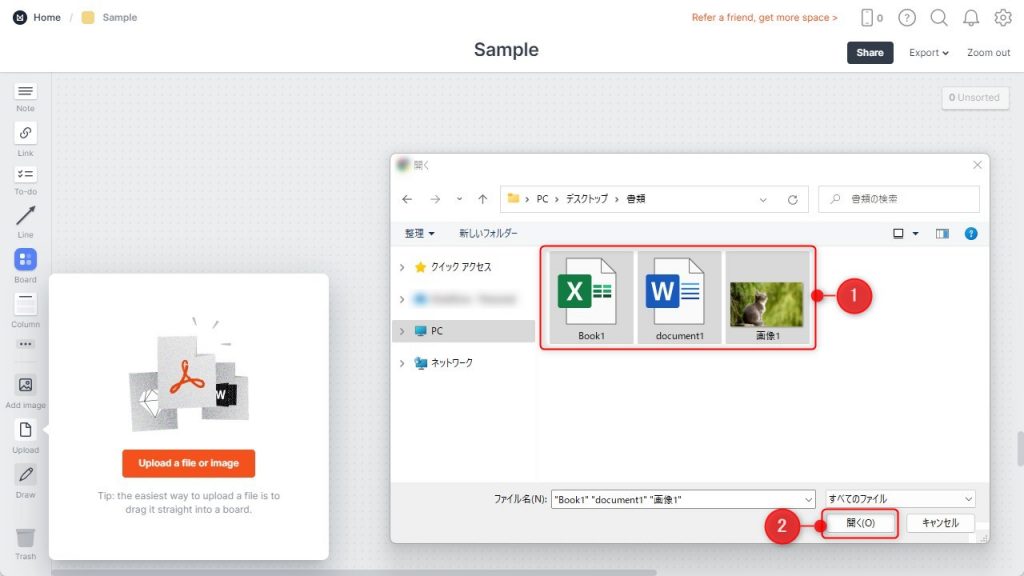Select ネットワーク in navigation pane

click(451, 363)
